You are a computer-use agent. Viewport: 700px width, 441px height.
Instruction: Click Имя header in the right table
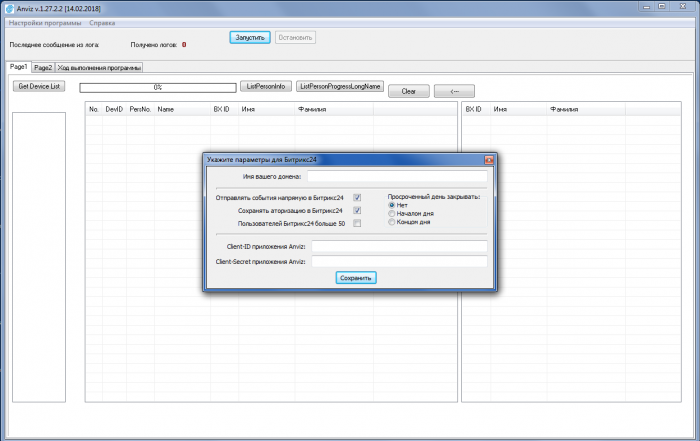518,109
